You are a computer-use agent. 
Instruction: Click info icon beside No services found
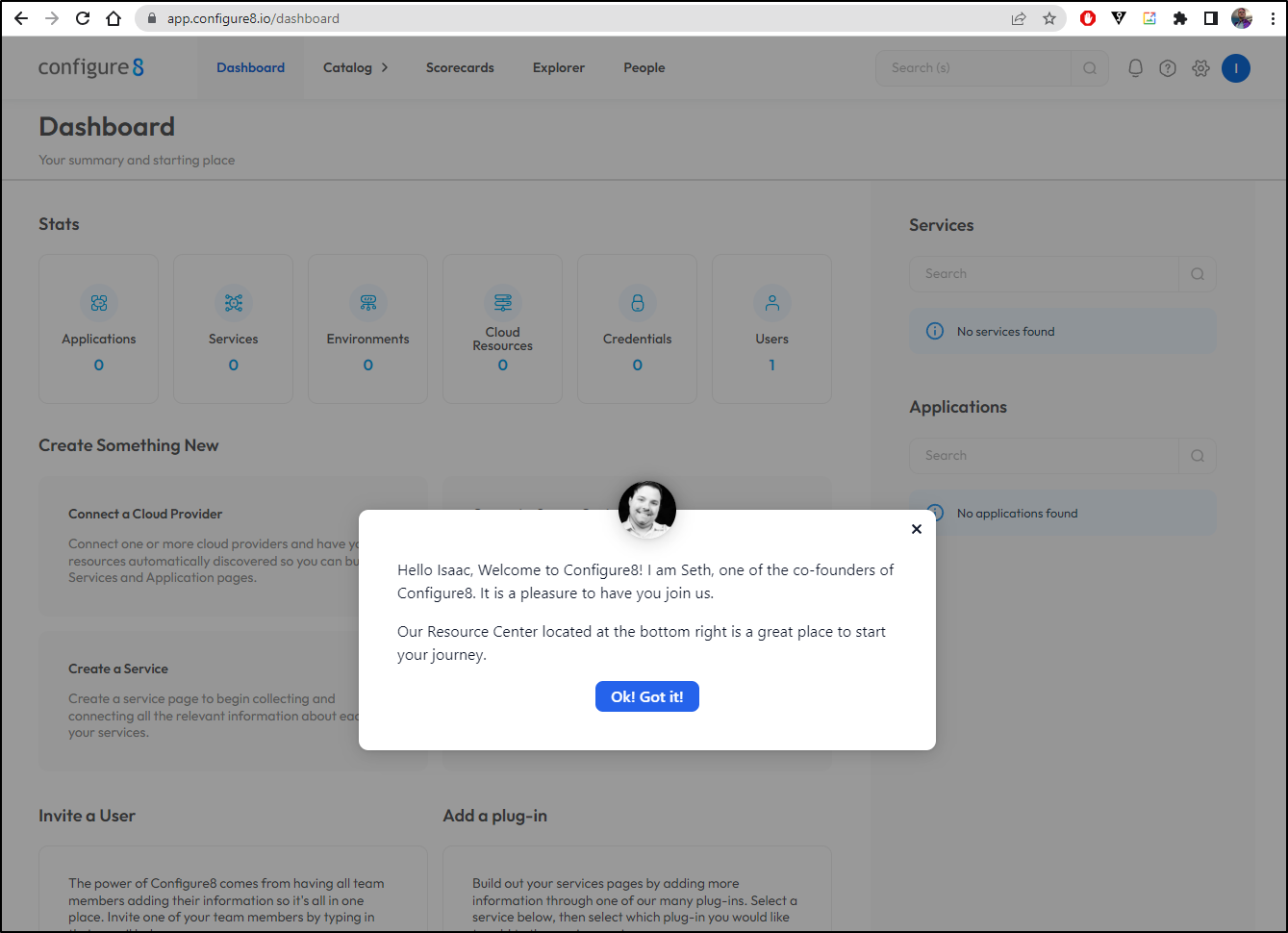coord(935,331)
